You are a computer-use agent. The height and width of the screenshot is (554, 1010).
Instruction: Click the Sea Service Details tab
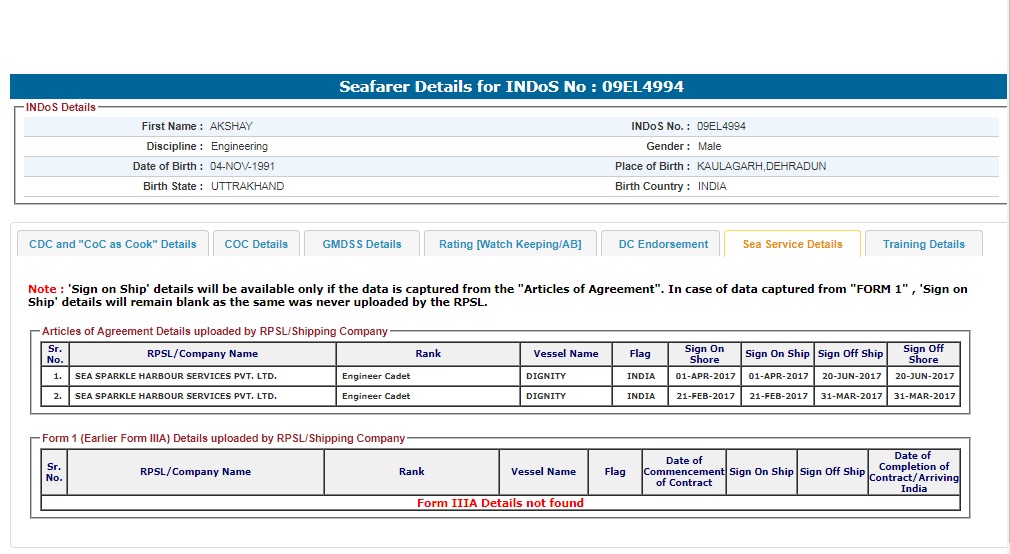pos(792,244)
